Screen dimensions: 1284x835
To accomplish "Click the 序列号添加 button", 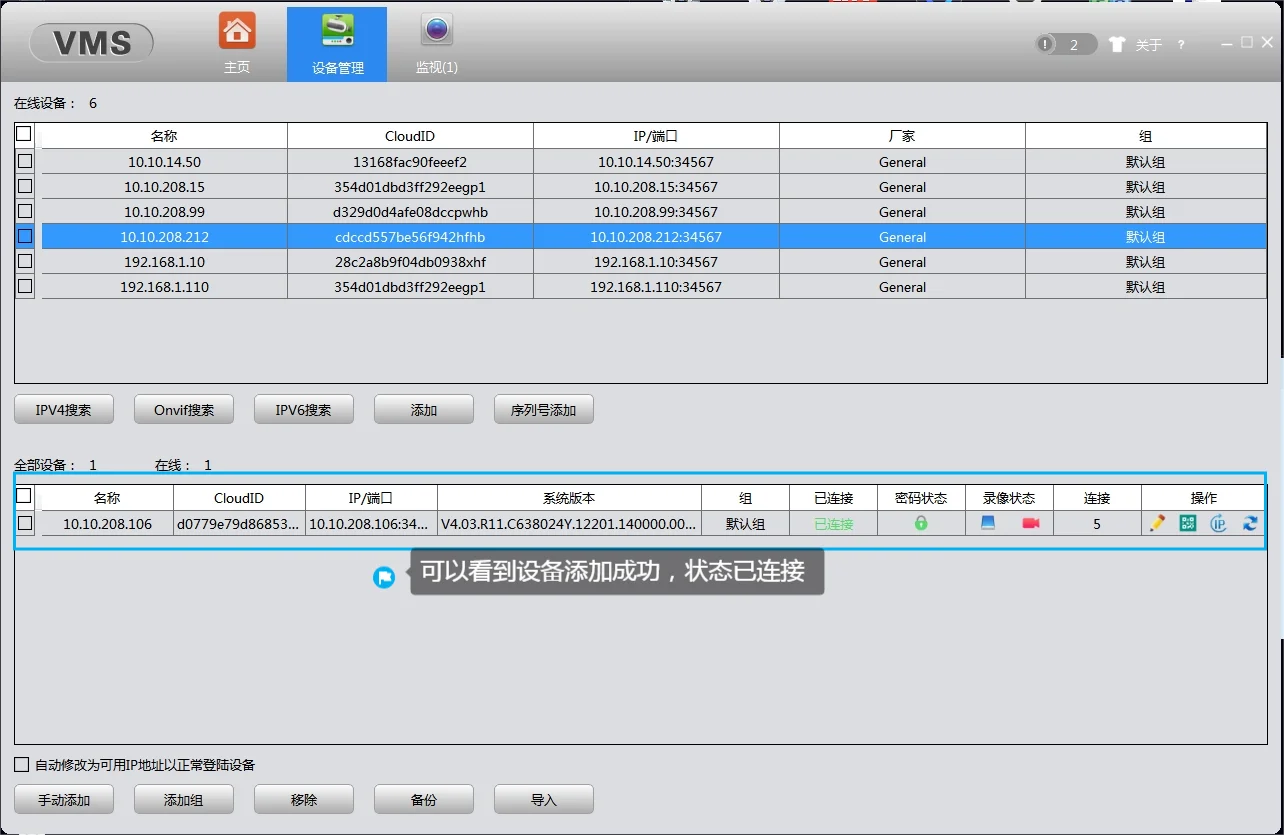I will [544, 410].
